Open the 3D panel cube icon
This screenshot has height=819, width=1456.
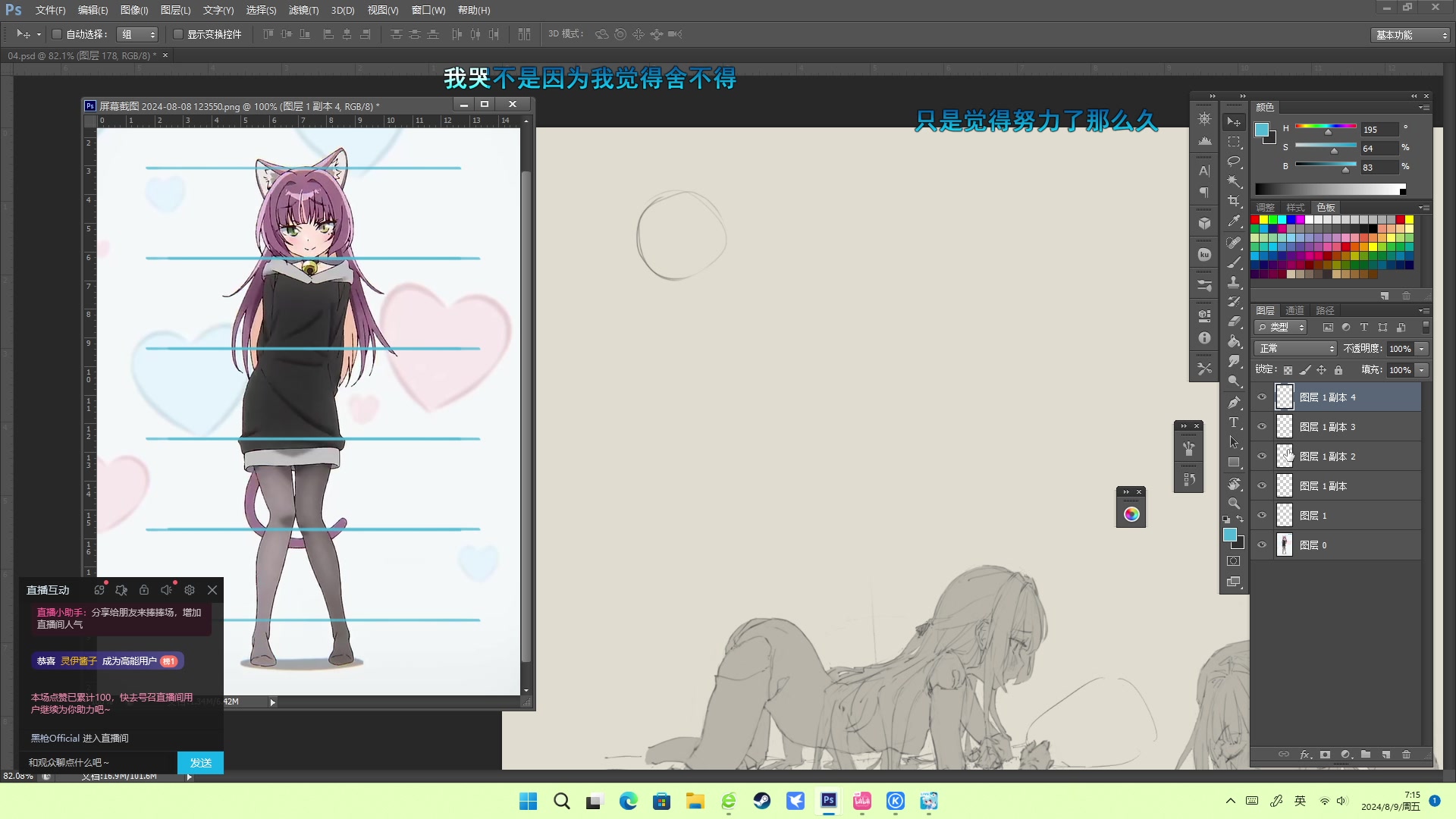pyautogui.click(x=1204, y=223)
